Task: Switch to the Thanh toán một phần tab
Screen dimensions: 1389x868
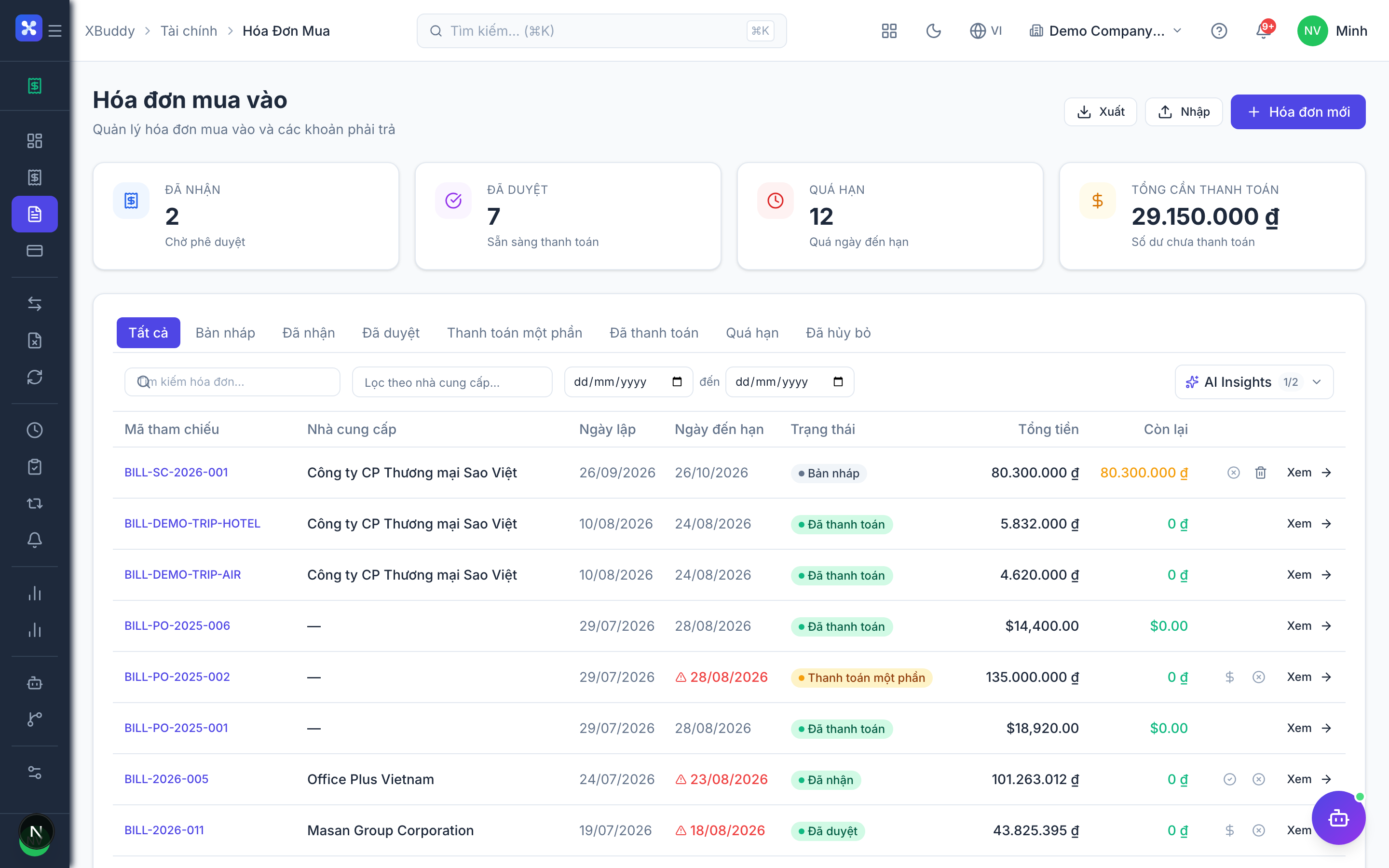Action: click(514, 333)
